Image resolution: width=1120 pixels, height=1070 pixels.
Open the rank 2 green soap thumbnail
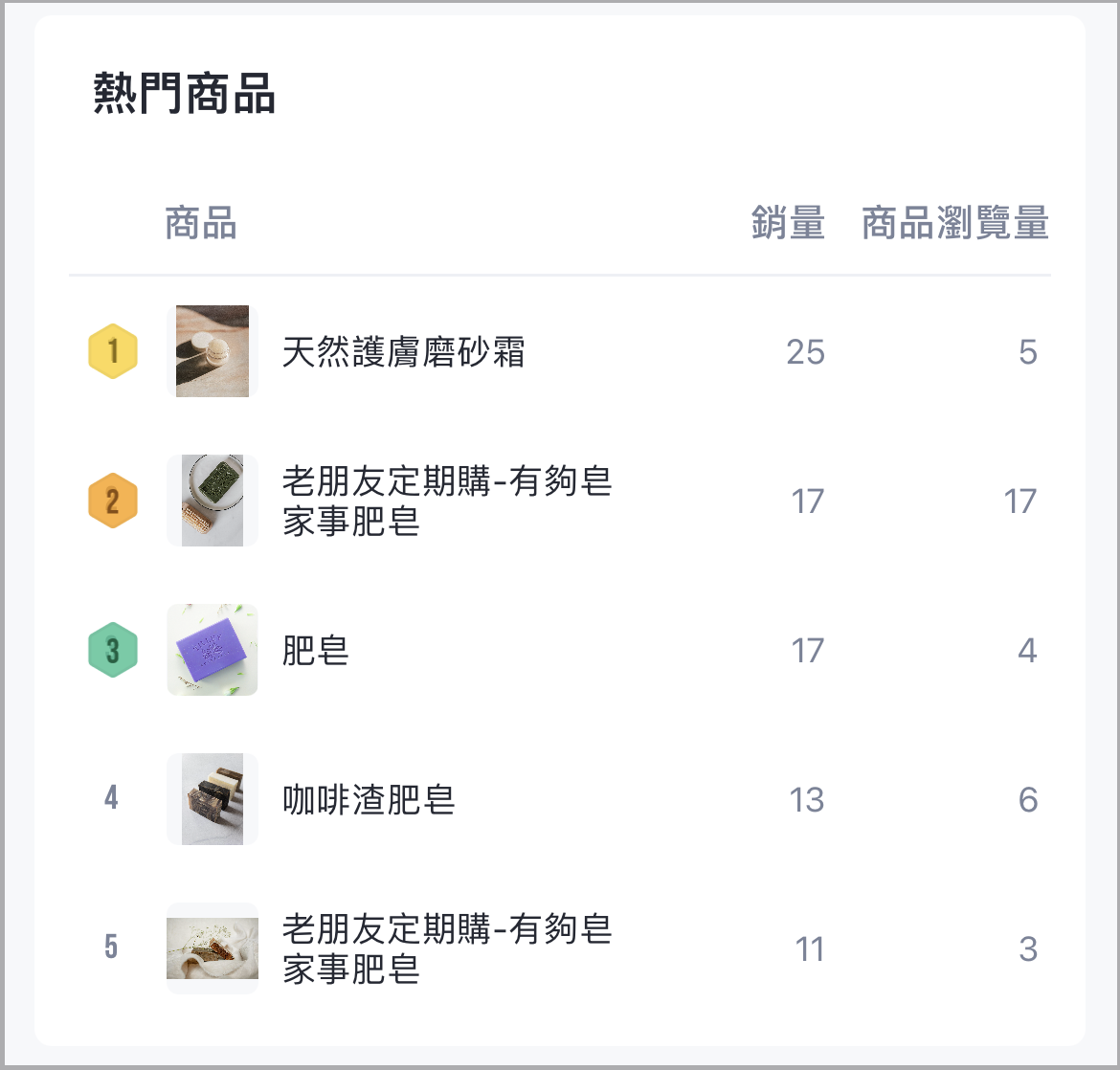213,501
